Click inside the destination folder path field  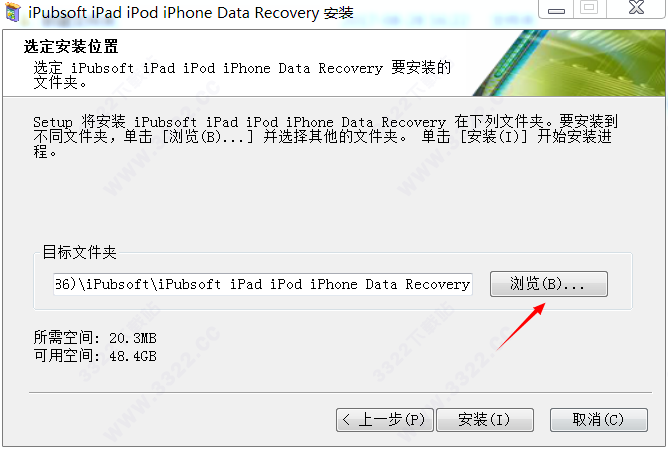coord(263,284)
